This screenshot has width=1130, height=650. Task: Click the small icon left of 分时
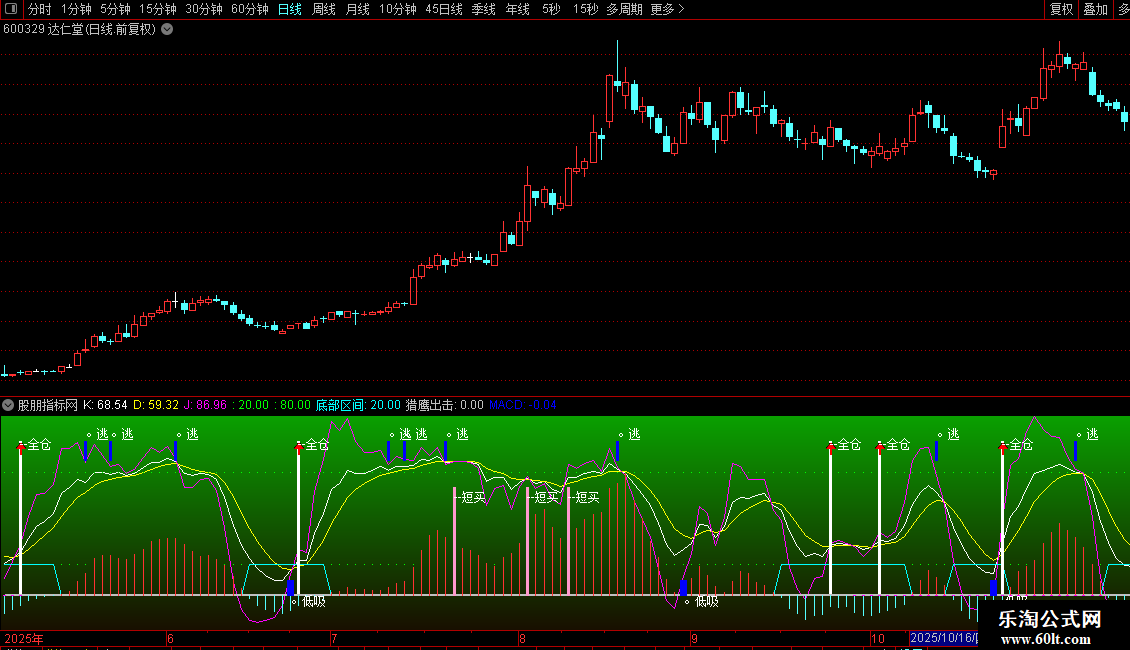(x=11, y=9)
